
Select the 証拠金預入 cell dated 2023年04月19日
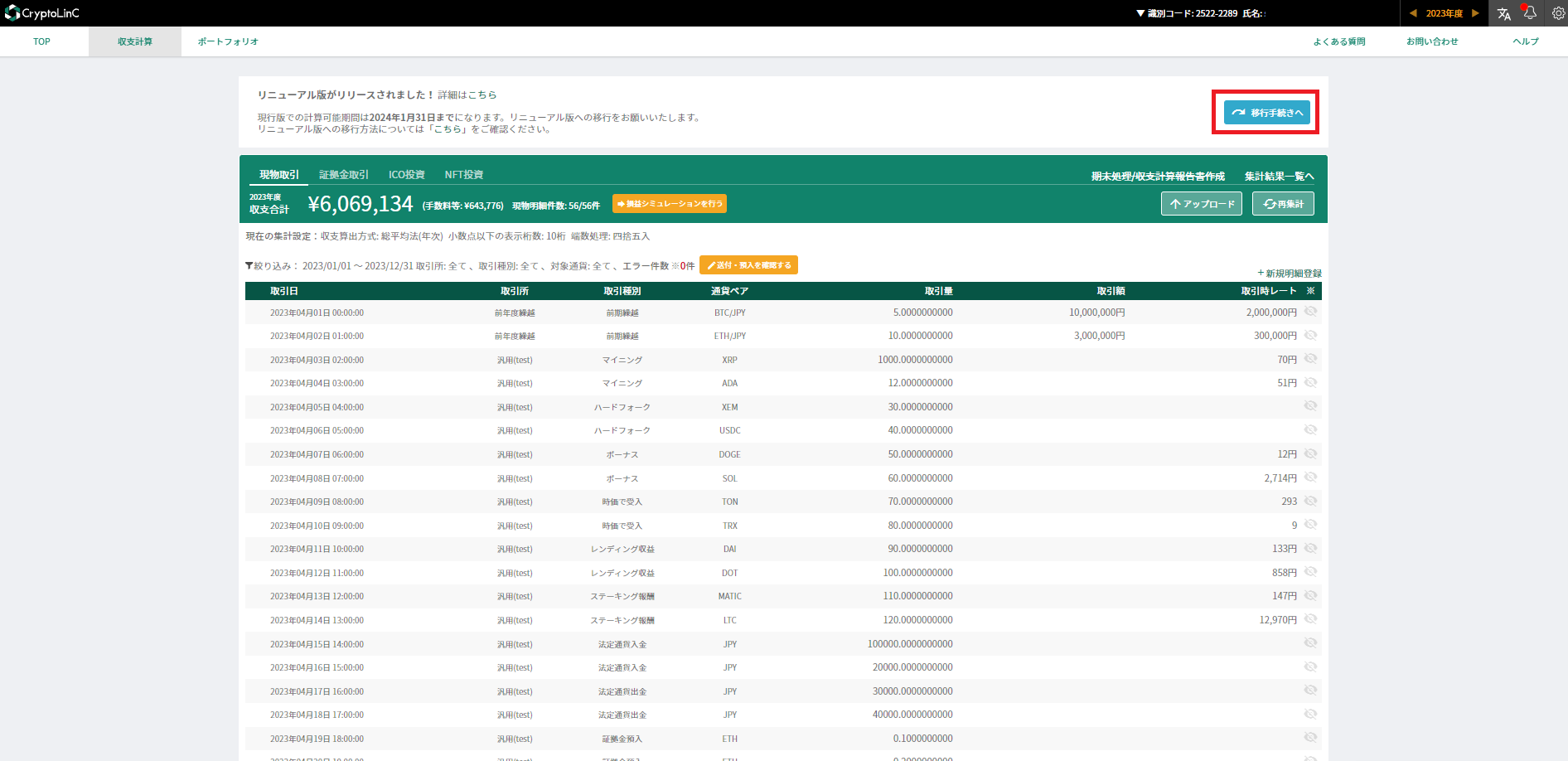(622, 739)
